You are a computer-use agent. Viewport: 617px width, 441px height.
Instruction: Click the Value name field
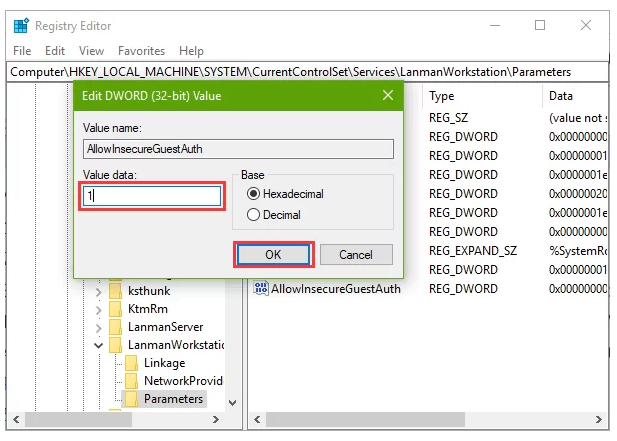tap(238, 149)
